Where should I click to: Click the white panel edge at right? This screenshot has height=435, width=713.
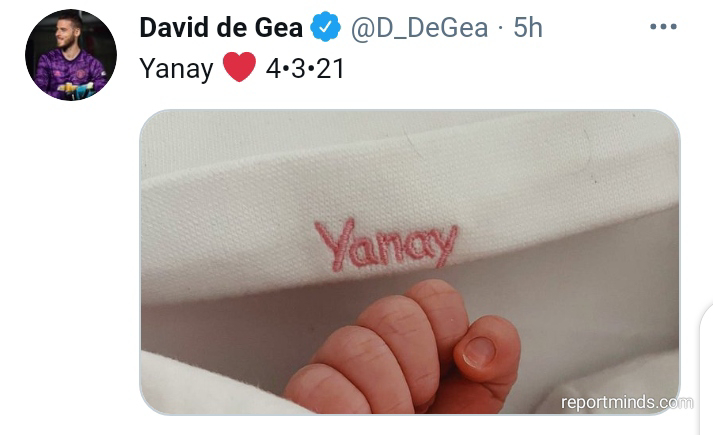point(706,368)
